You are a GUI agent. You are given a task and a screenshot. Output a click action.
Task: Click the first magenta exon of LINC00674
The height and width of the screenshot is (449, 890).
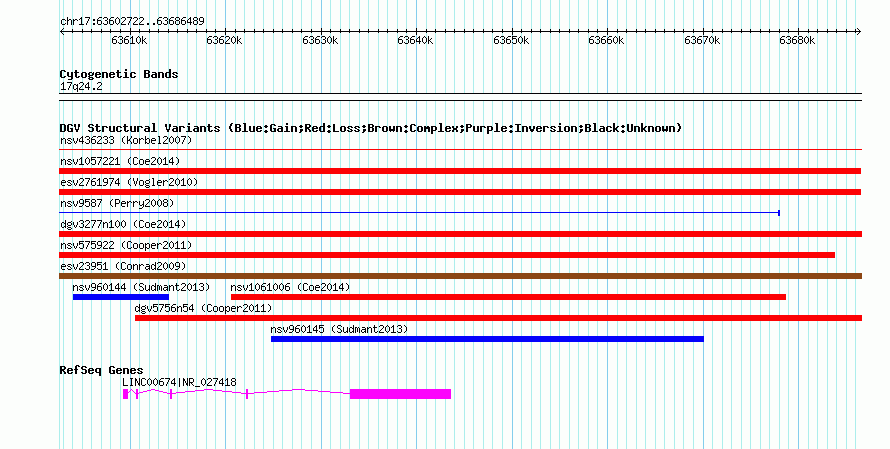[125, 394]
